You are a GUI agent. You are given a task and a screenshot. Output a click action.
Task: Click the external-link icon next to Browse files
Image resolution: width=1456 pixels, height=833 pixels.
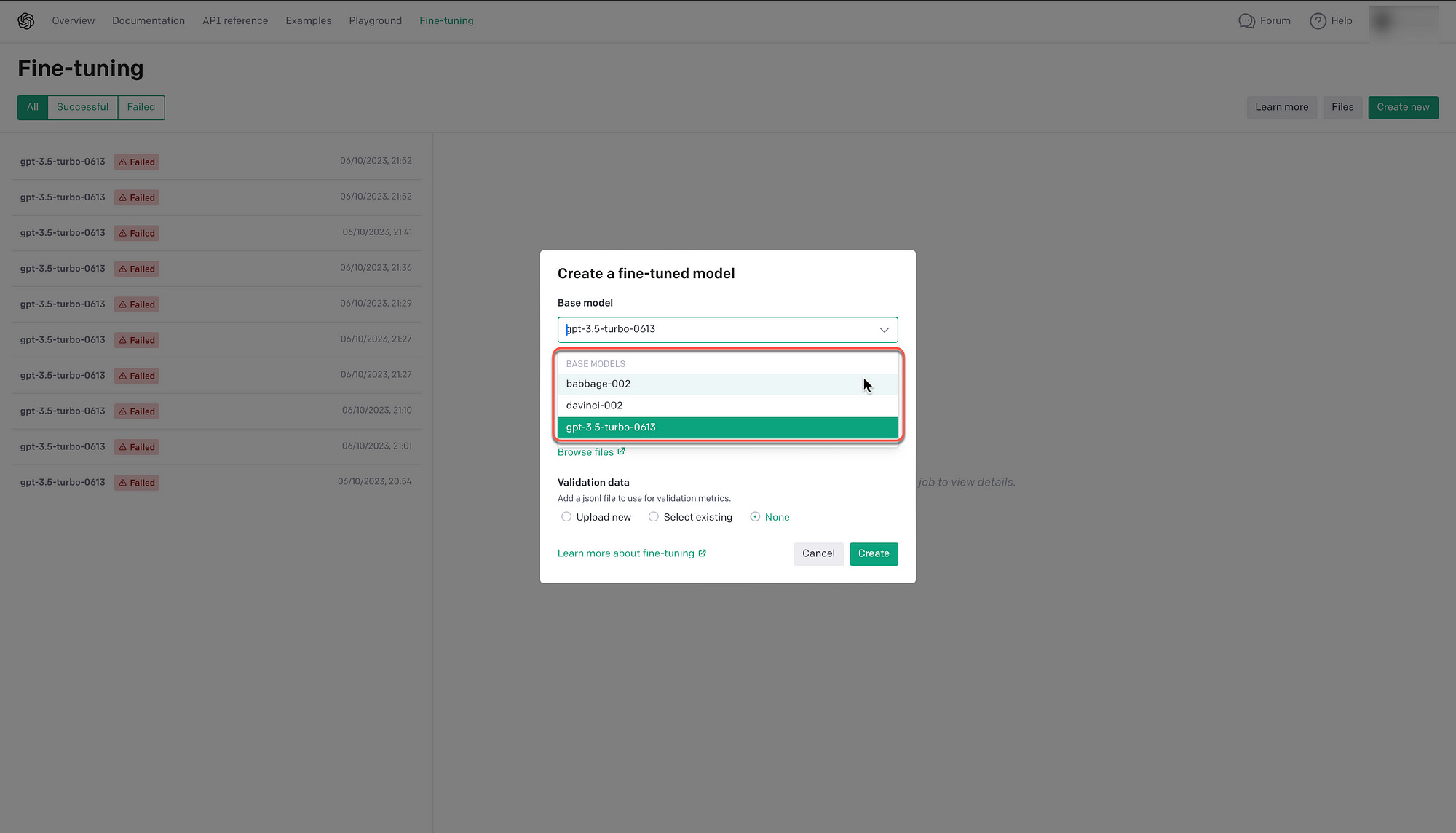pyautogui.click(x=622, y=451)
